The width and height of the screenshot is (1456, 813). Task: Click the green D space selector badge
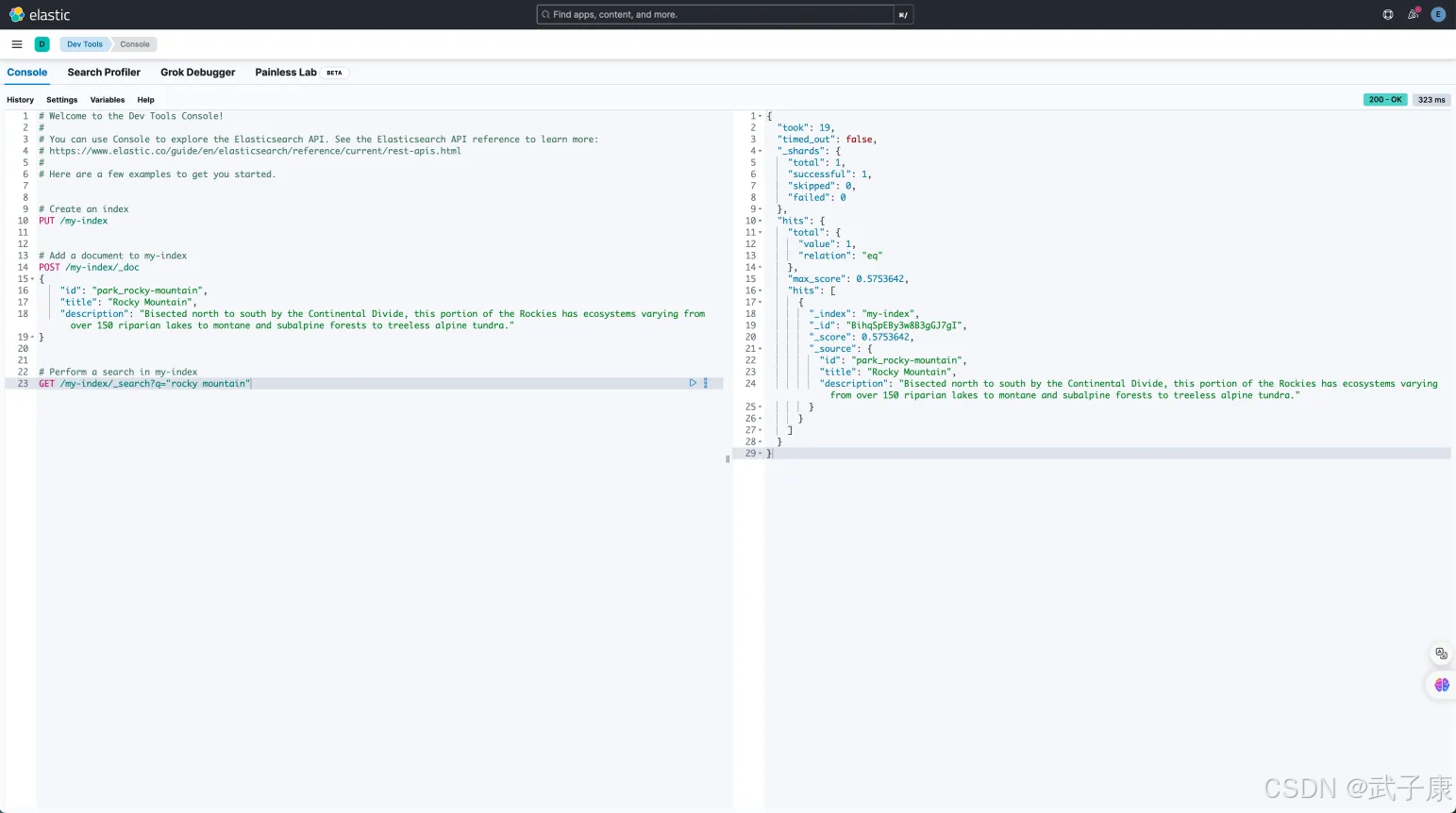(x=42, y=44)
